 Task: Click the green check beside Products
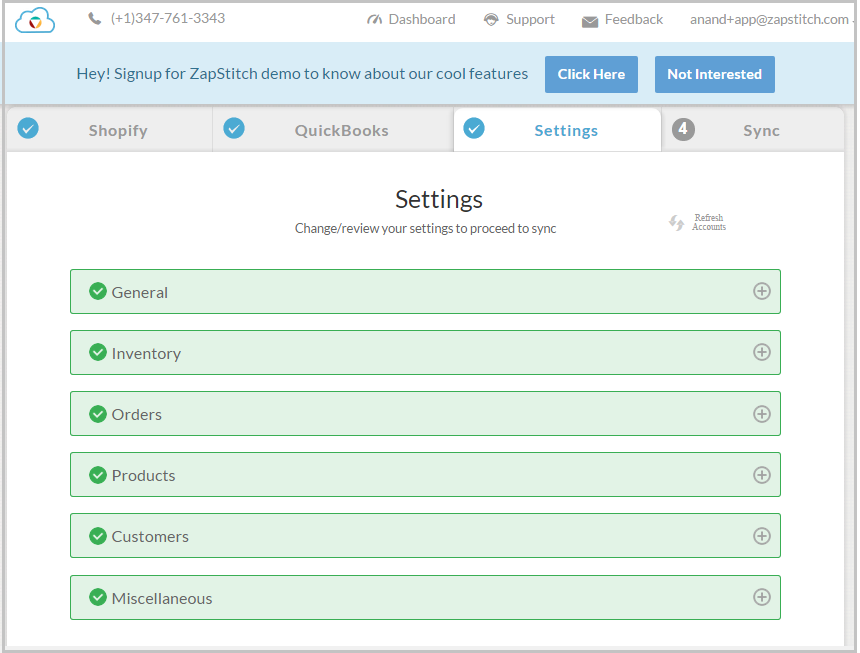pos(98,474)
